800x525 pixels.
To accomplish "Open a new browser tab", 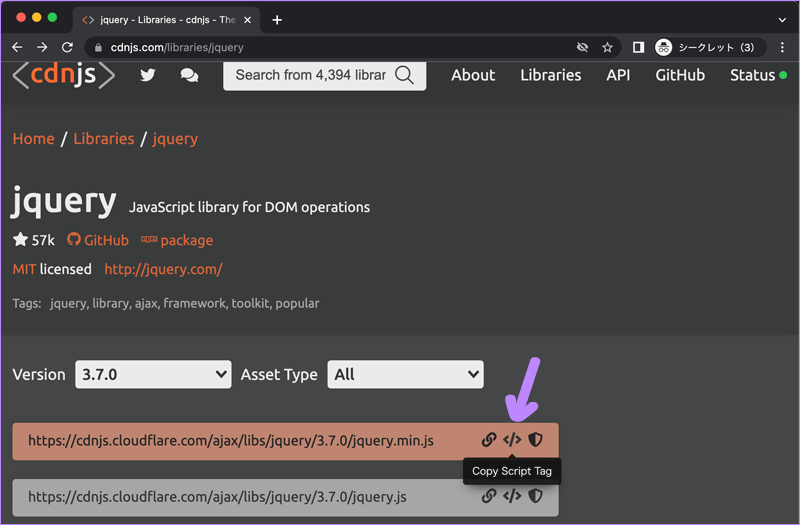I will coord(277,20).
